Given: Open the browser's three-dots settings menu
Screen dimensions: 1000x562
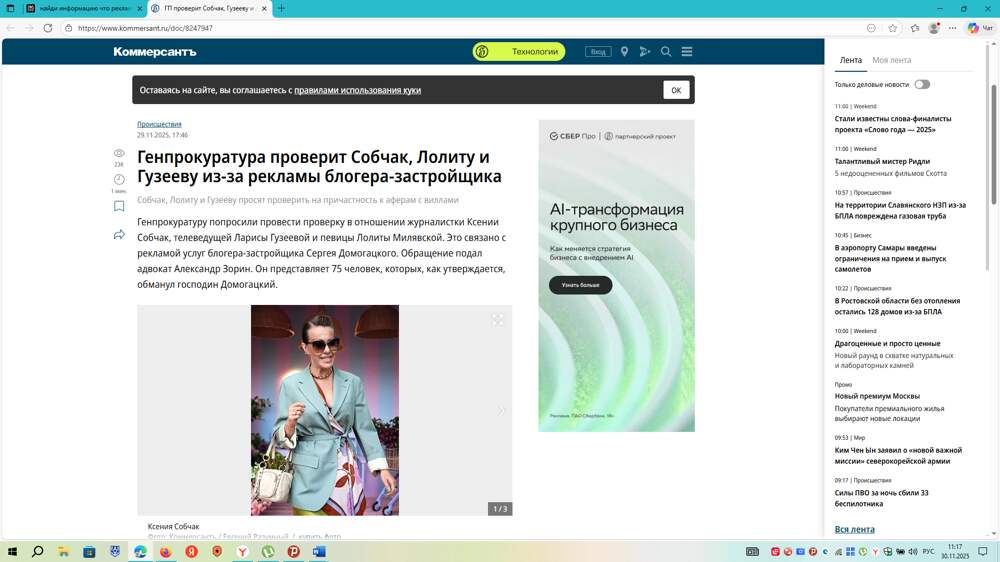Looking at the screenshot, I should 953,28.
